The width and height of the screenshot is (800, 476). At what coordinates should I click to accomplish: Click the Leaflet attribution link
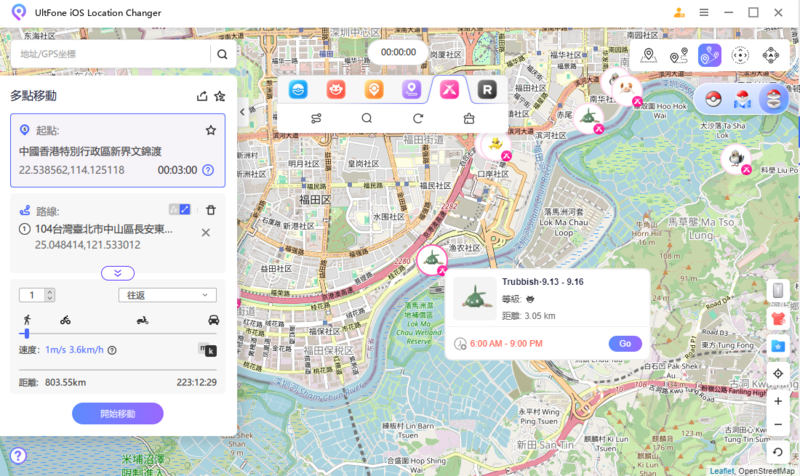(x=722, y=471)
